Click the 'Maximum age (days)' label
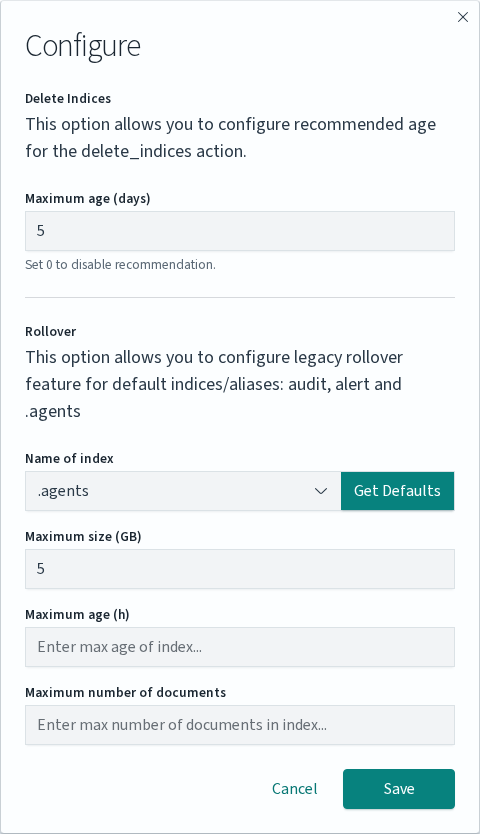The image size is (480, 834). (x=88, y=199)
